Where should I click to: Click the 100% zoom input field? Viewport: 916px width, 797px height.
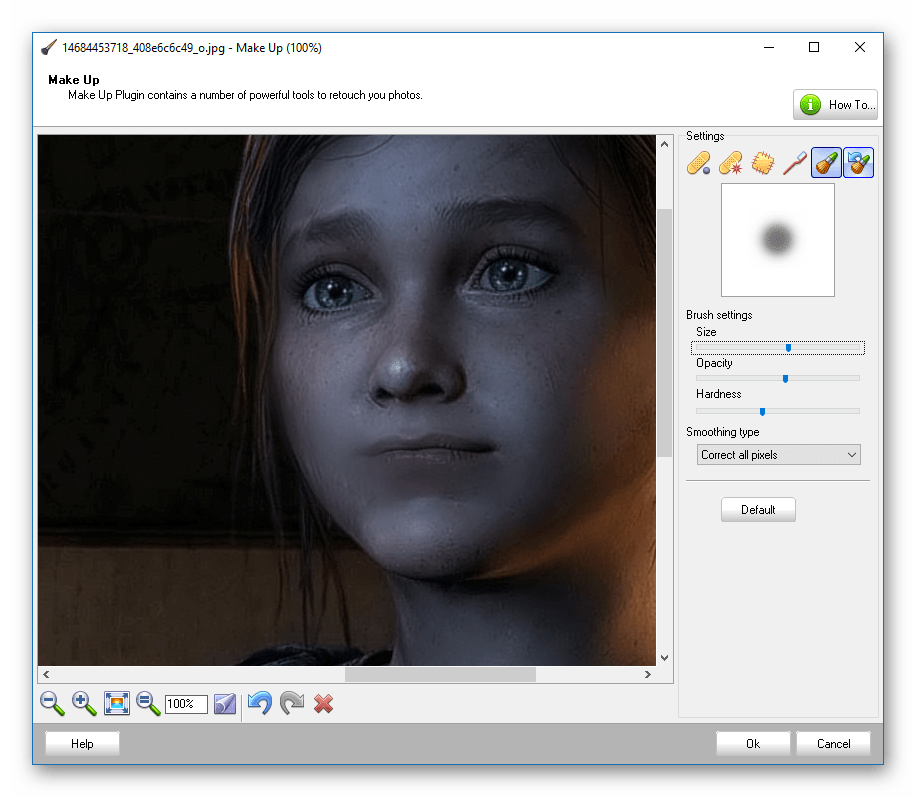point(186,704)
